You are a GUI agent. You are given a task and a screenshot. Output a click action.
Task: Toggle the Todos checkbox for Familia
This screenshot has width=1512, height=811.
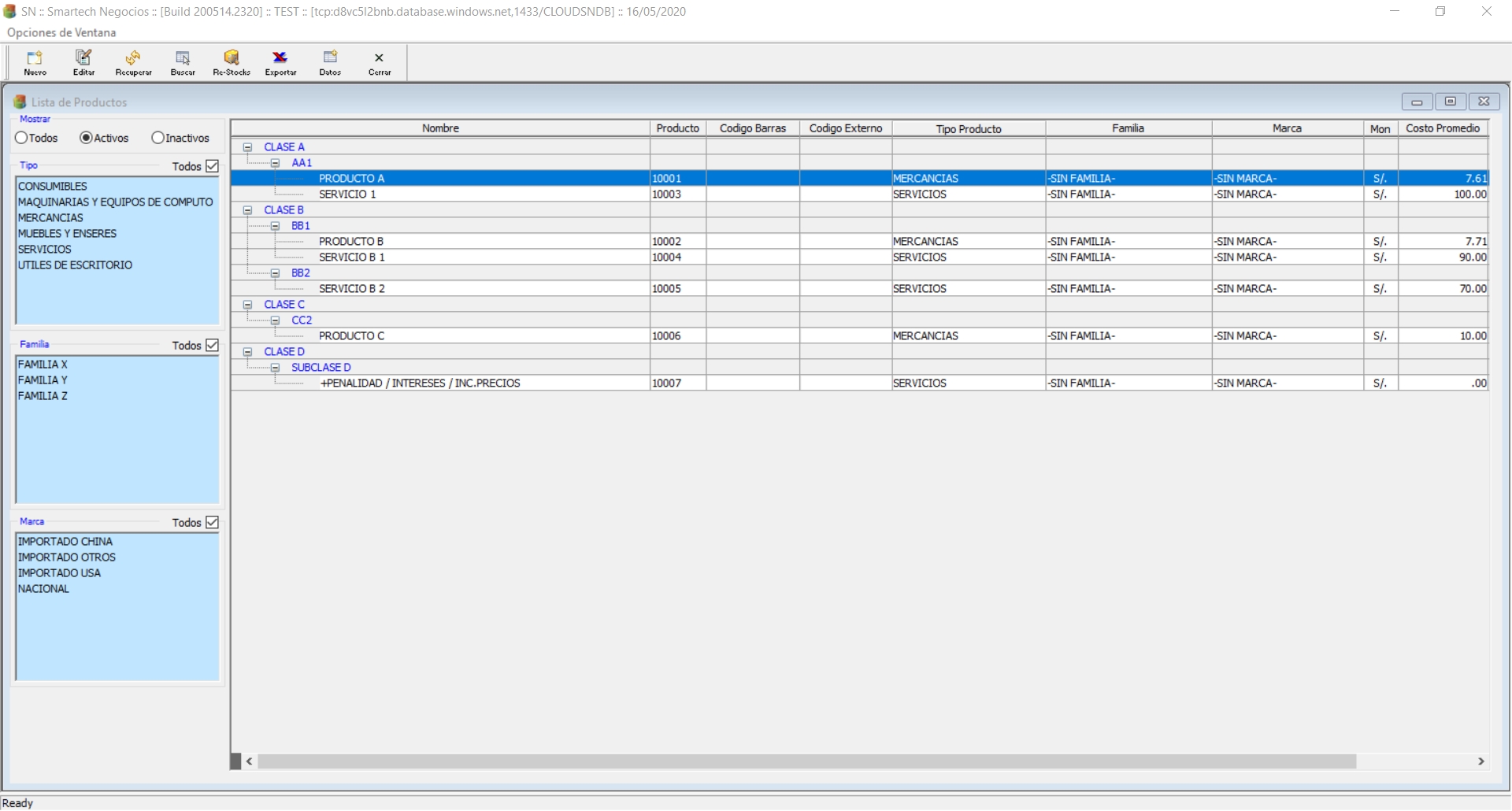click(212, 345)
